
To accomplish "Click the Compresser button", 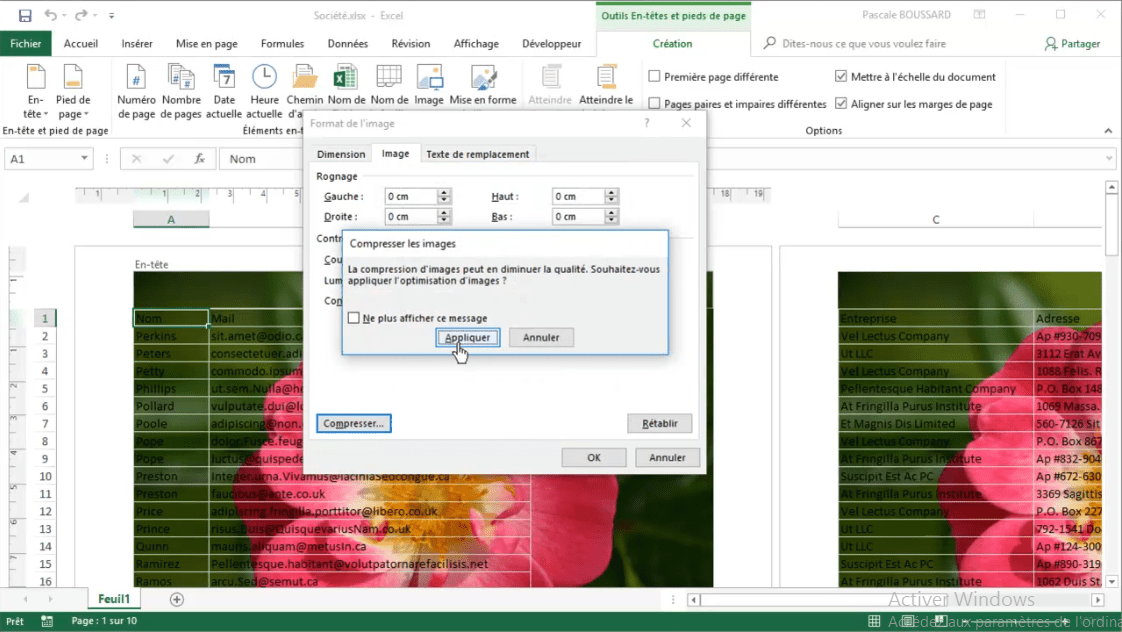I will [353, 423].
